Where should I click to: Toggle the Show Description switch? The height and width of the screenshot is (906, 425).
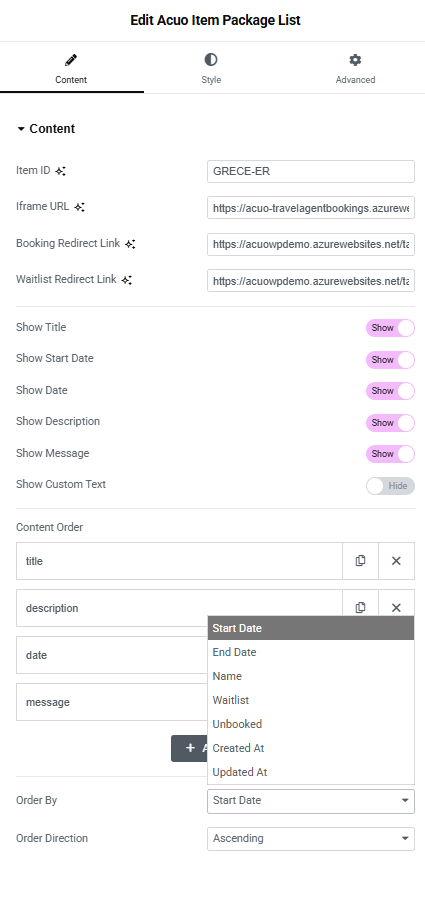point(390,422)
